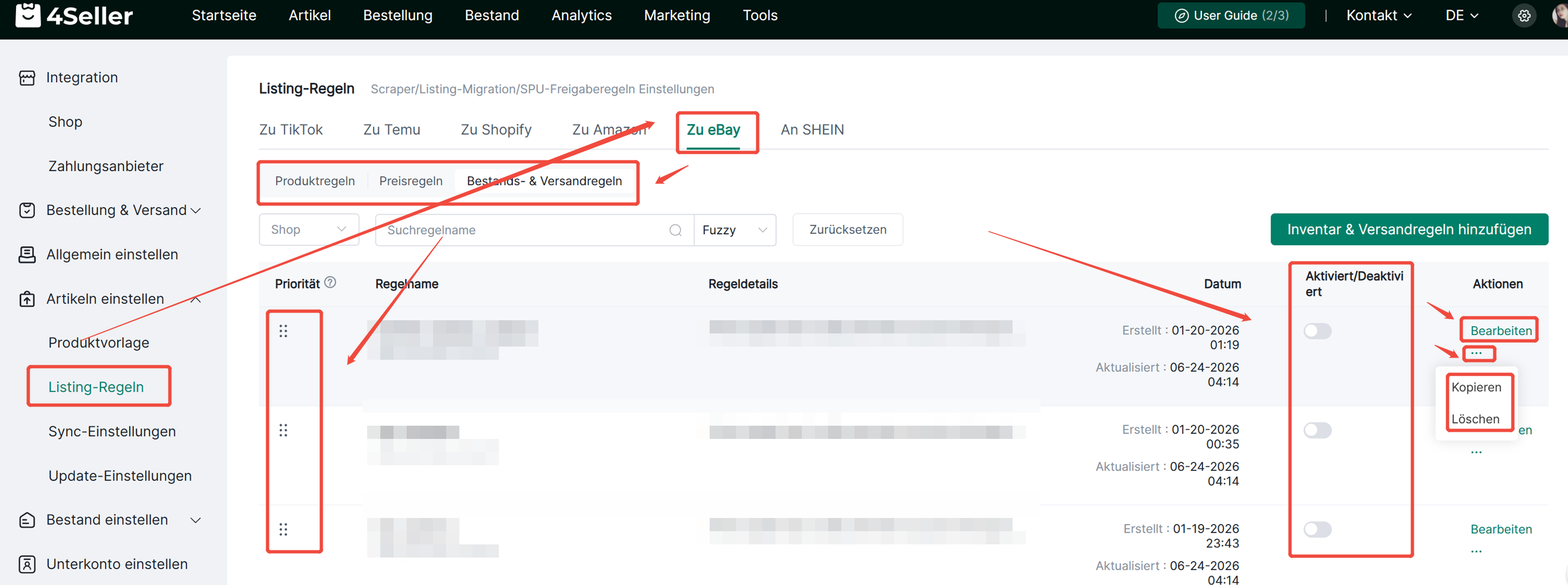The width and height of the screenshot is (1568, 585).
Task: Open the Startseite menu
Action: 224,16
